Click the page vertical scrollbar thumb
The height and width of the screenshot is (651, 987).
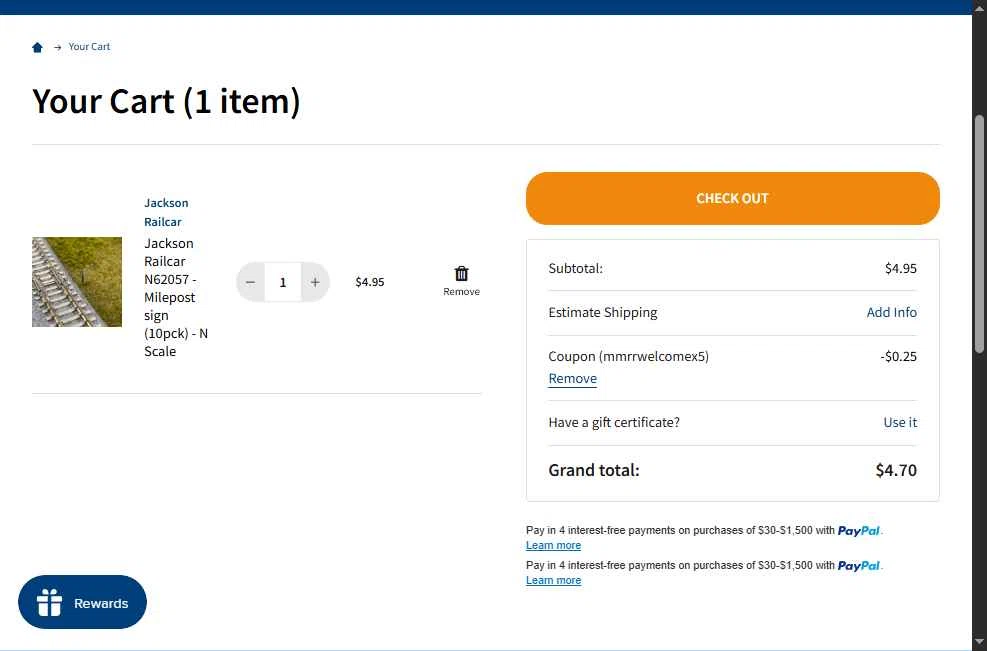click(979, 234)
